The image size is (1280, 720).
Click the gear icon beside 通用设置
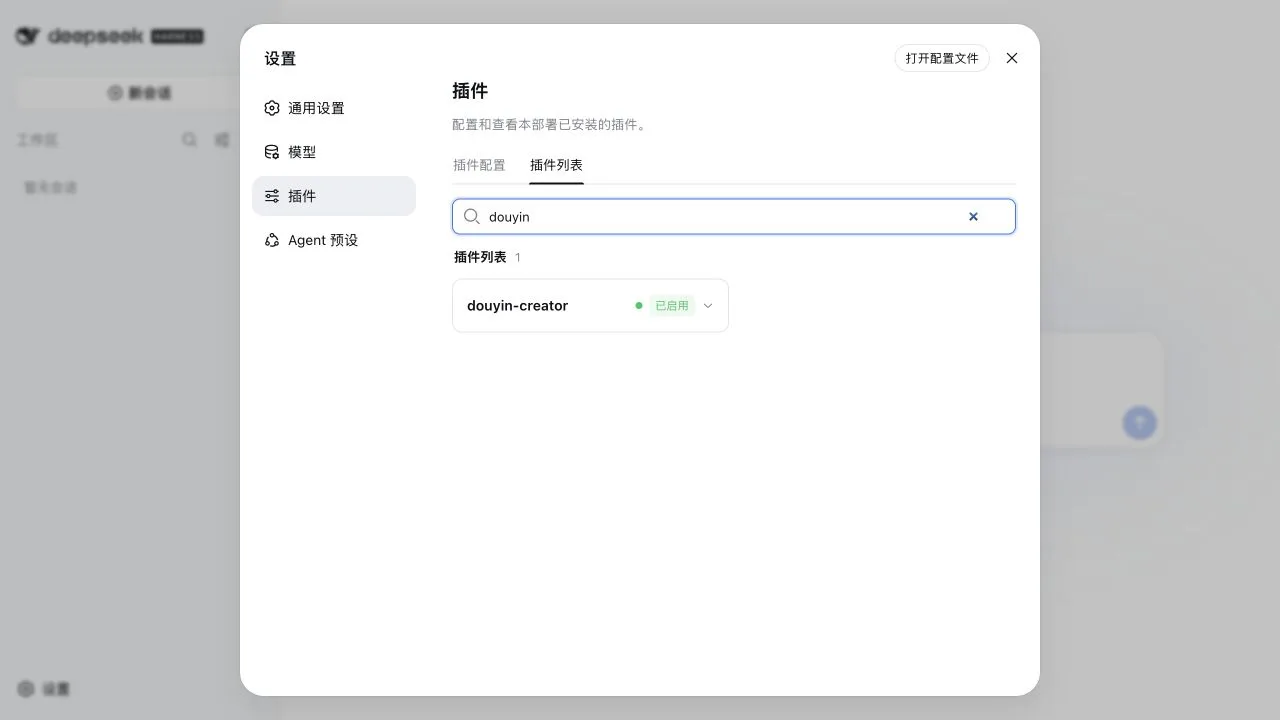tap(272, 108)
